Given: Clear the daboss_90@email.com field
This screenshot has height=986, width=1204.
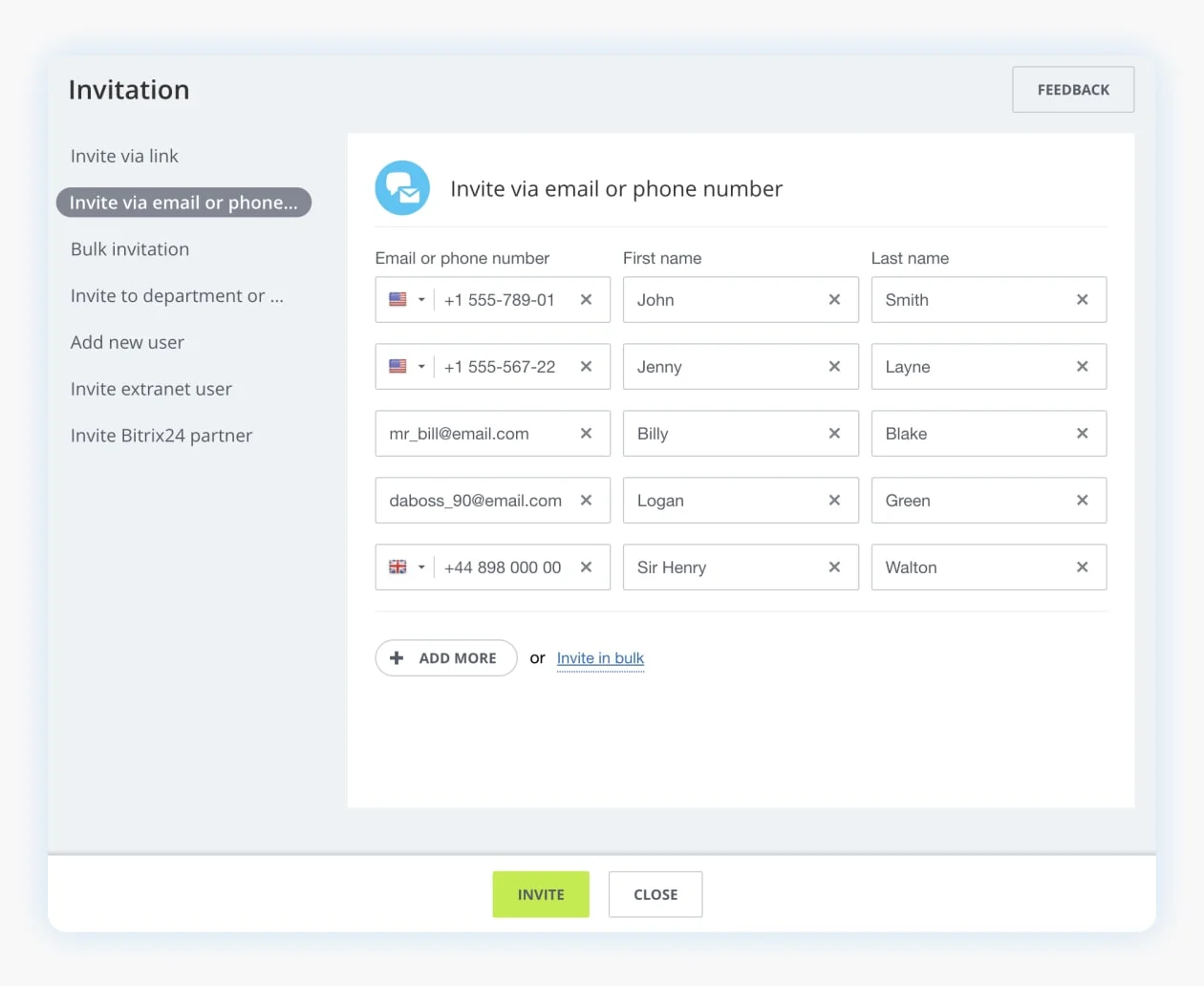Looking at the screenshot, I should click(586, 501).
